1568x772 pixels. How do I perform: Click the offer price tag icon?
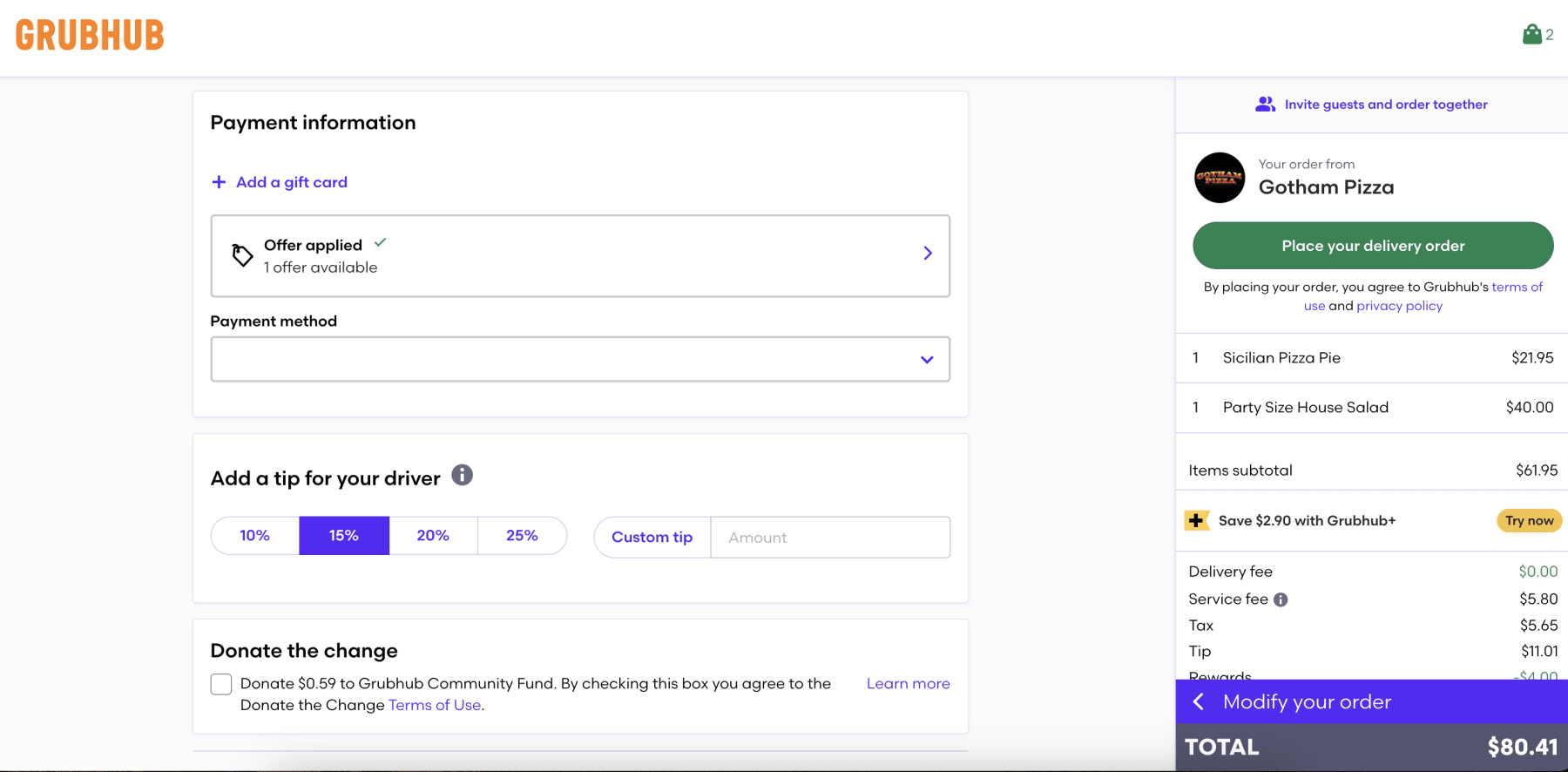click(x=242, y=255)
